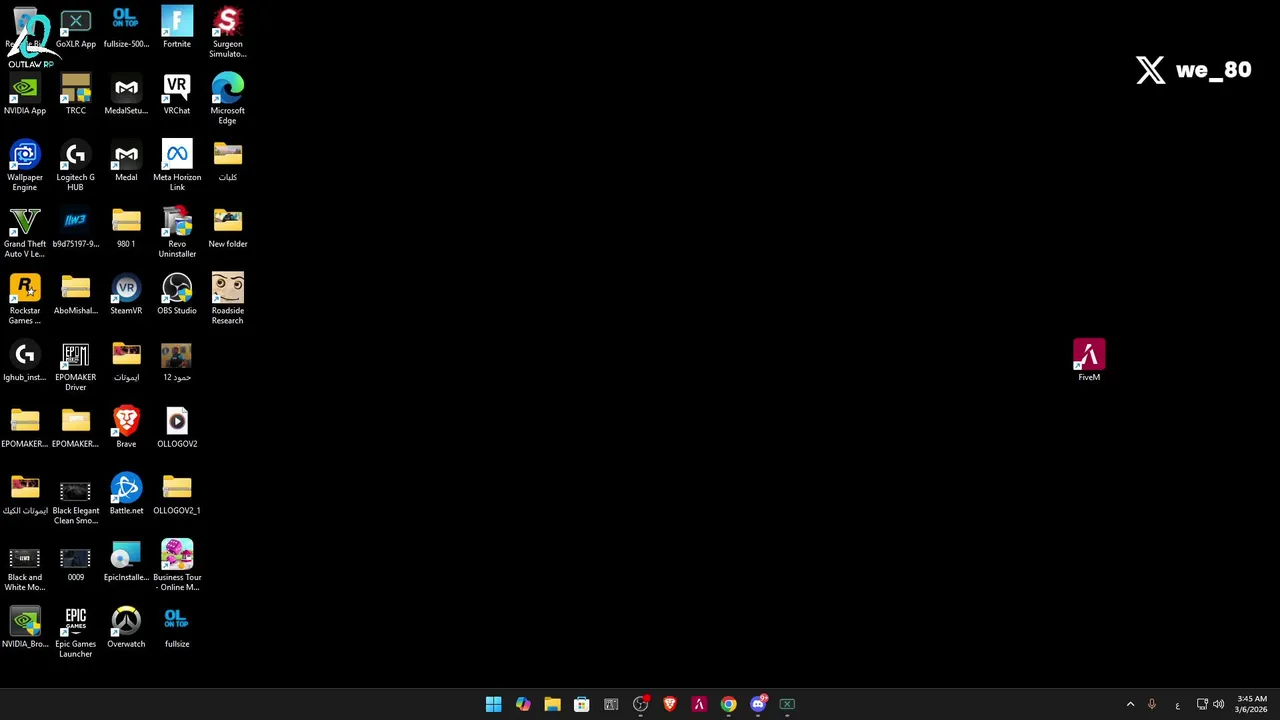This screenshot has height=720, width=1280.
Task: Open the Windows Start menu
Action: pos(493,704)
